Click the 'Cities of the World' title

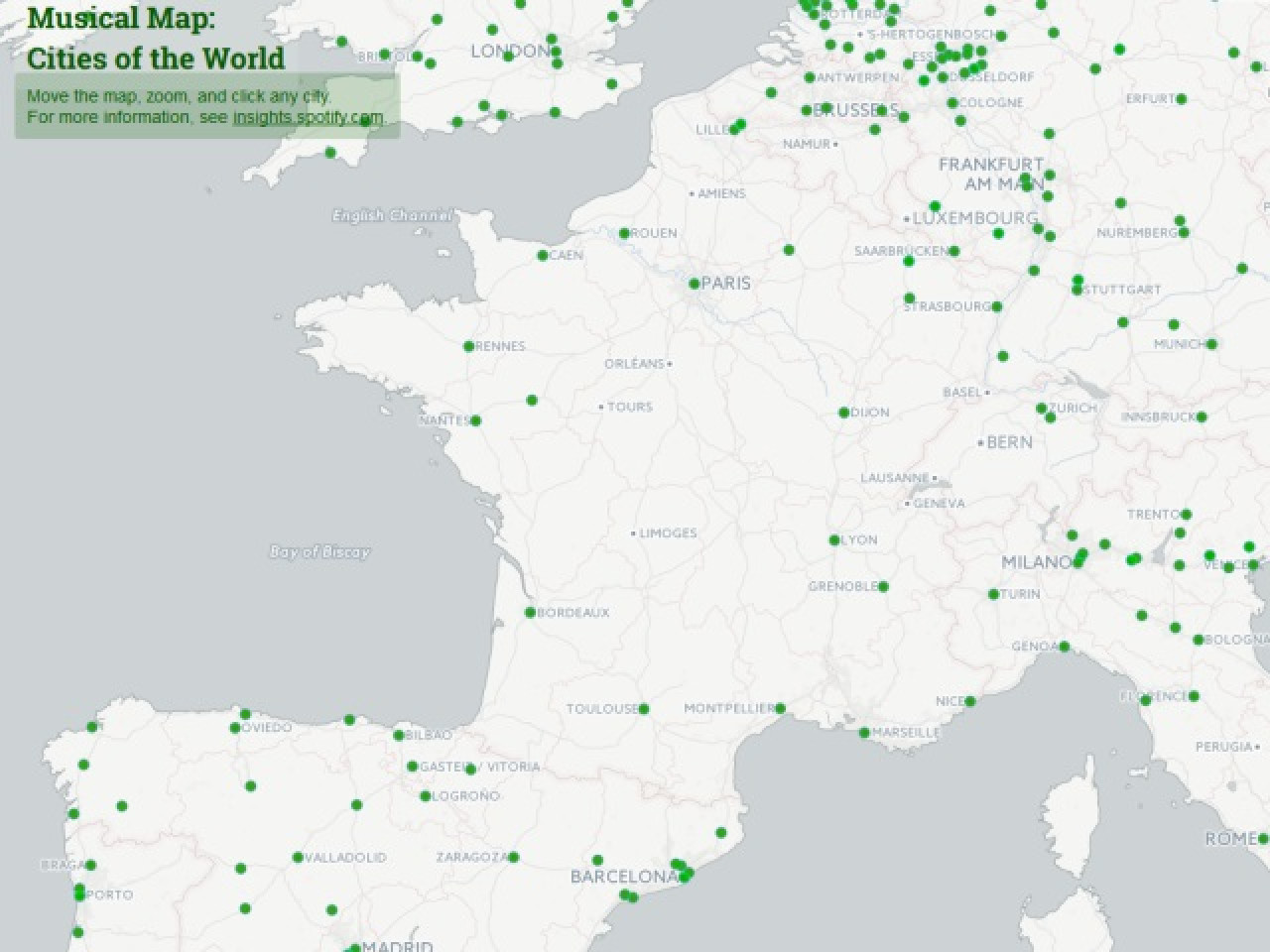[155, 59]
